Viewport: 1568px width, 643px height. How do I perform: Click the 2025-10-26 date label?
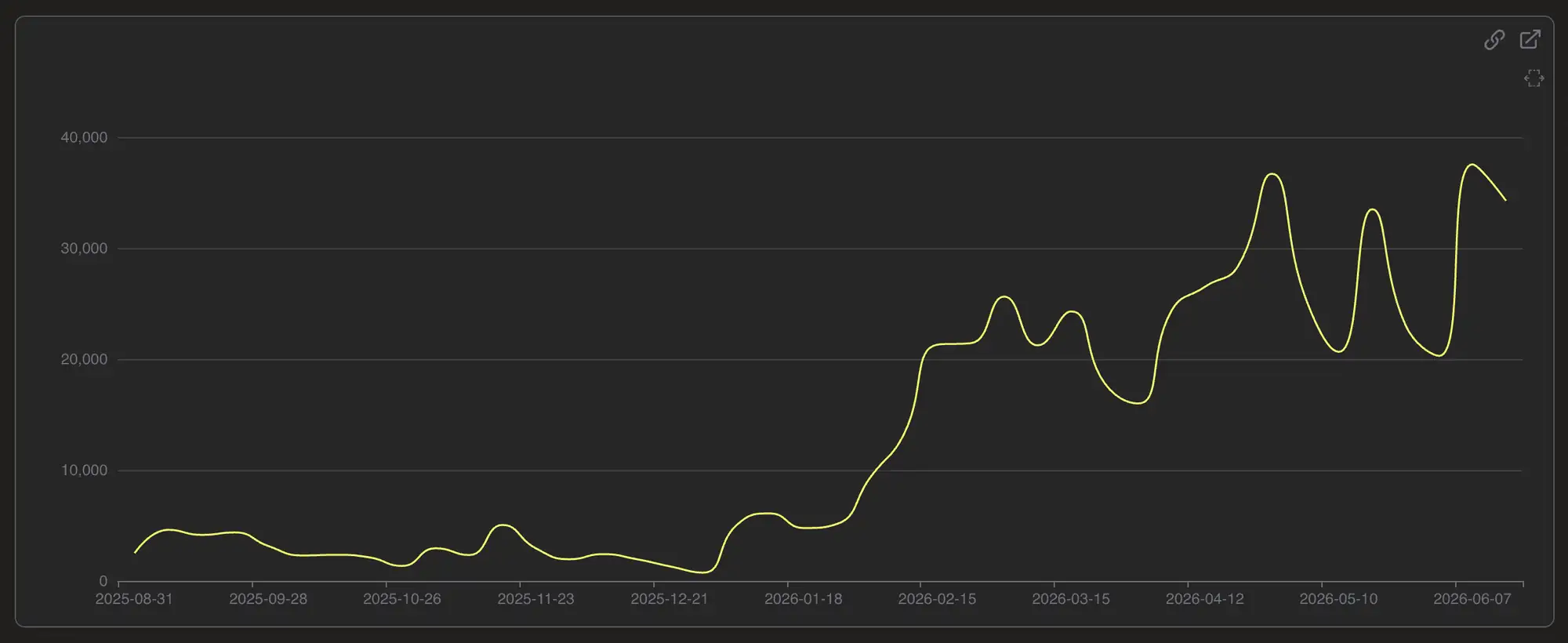[401, 599]
